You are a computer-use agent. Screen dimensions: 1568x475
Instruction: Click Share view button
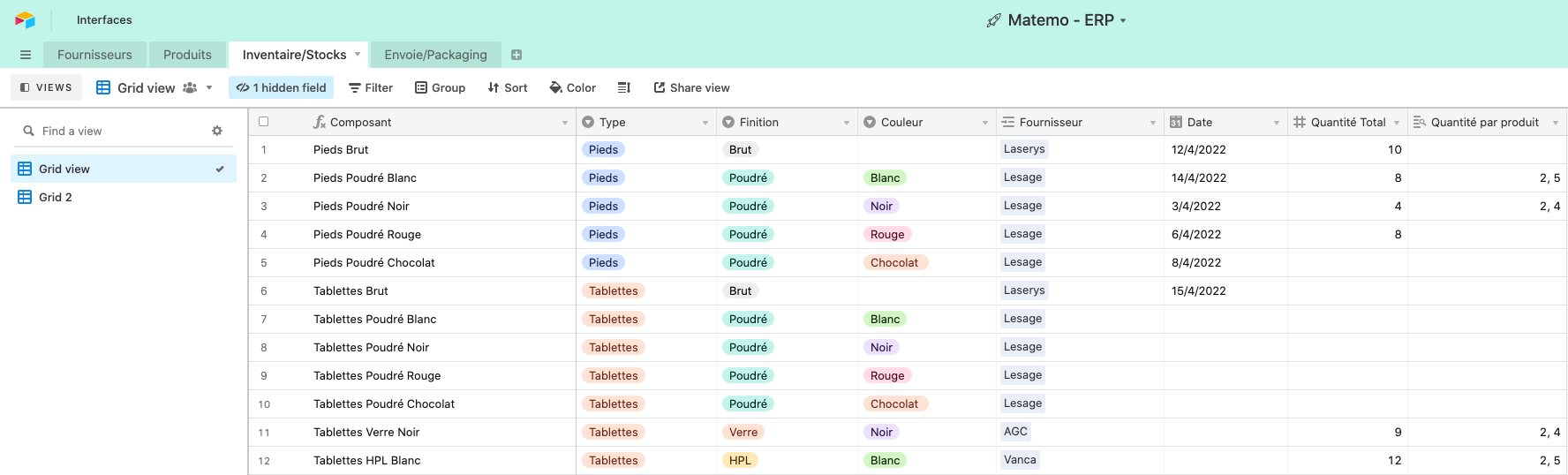pyautogui.click(x=692, y=87)
